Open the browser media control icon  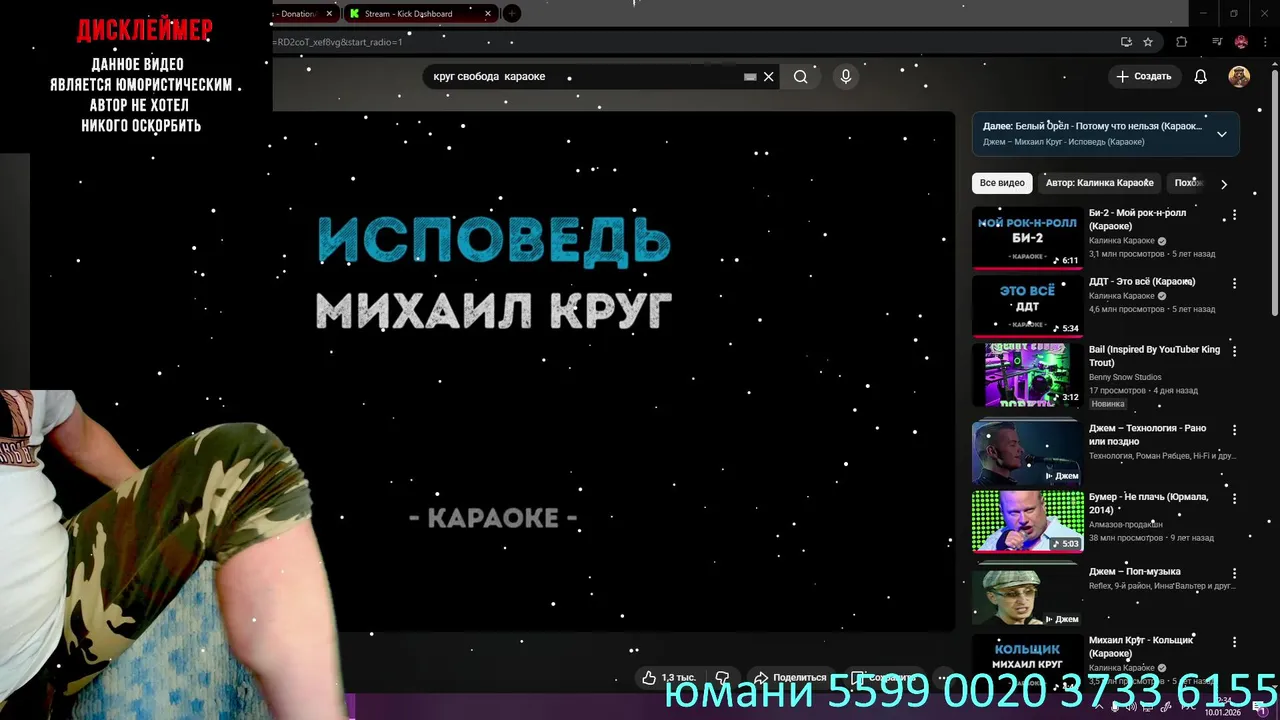[1217, 42]
